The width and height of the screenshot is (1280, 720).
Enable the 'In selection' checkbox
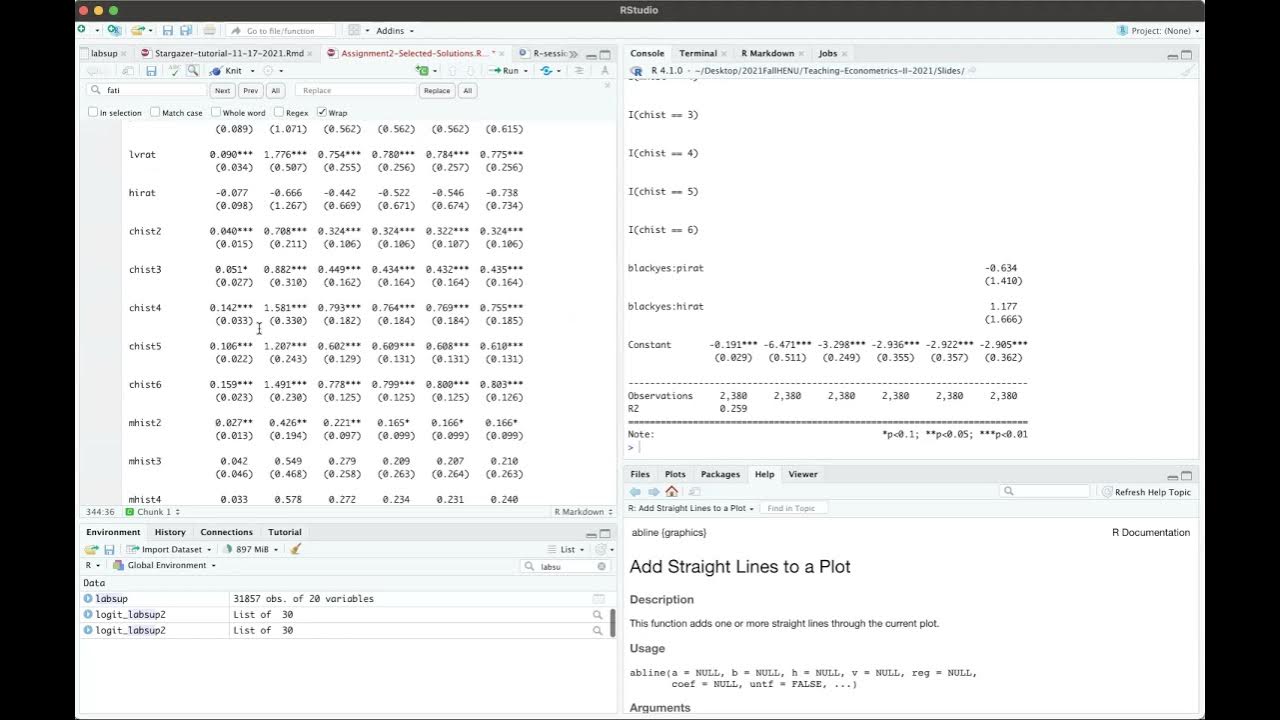pos(93,112)
